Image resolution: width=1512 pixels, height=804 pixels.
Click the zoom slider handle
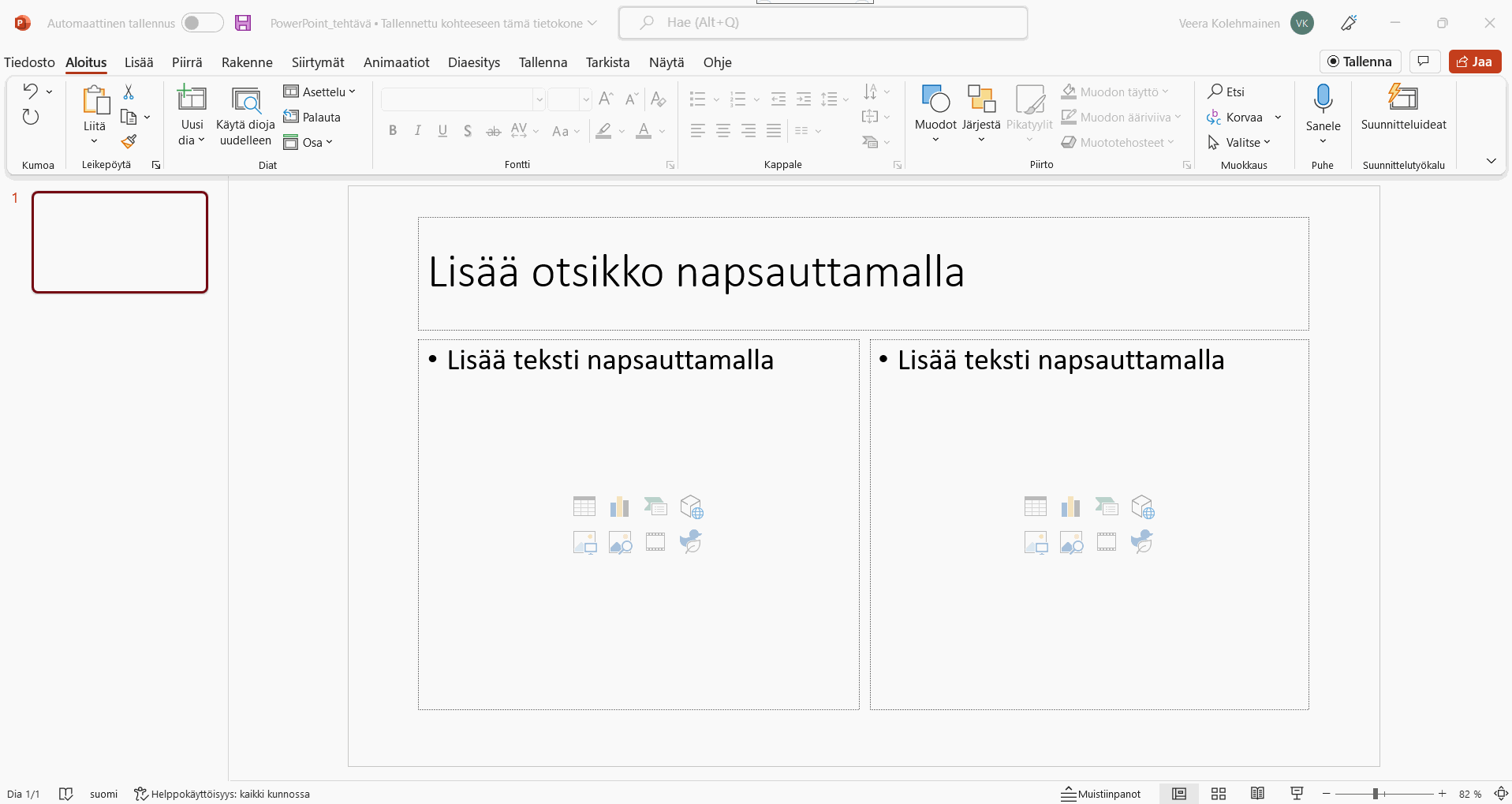point(1375,794)
